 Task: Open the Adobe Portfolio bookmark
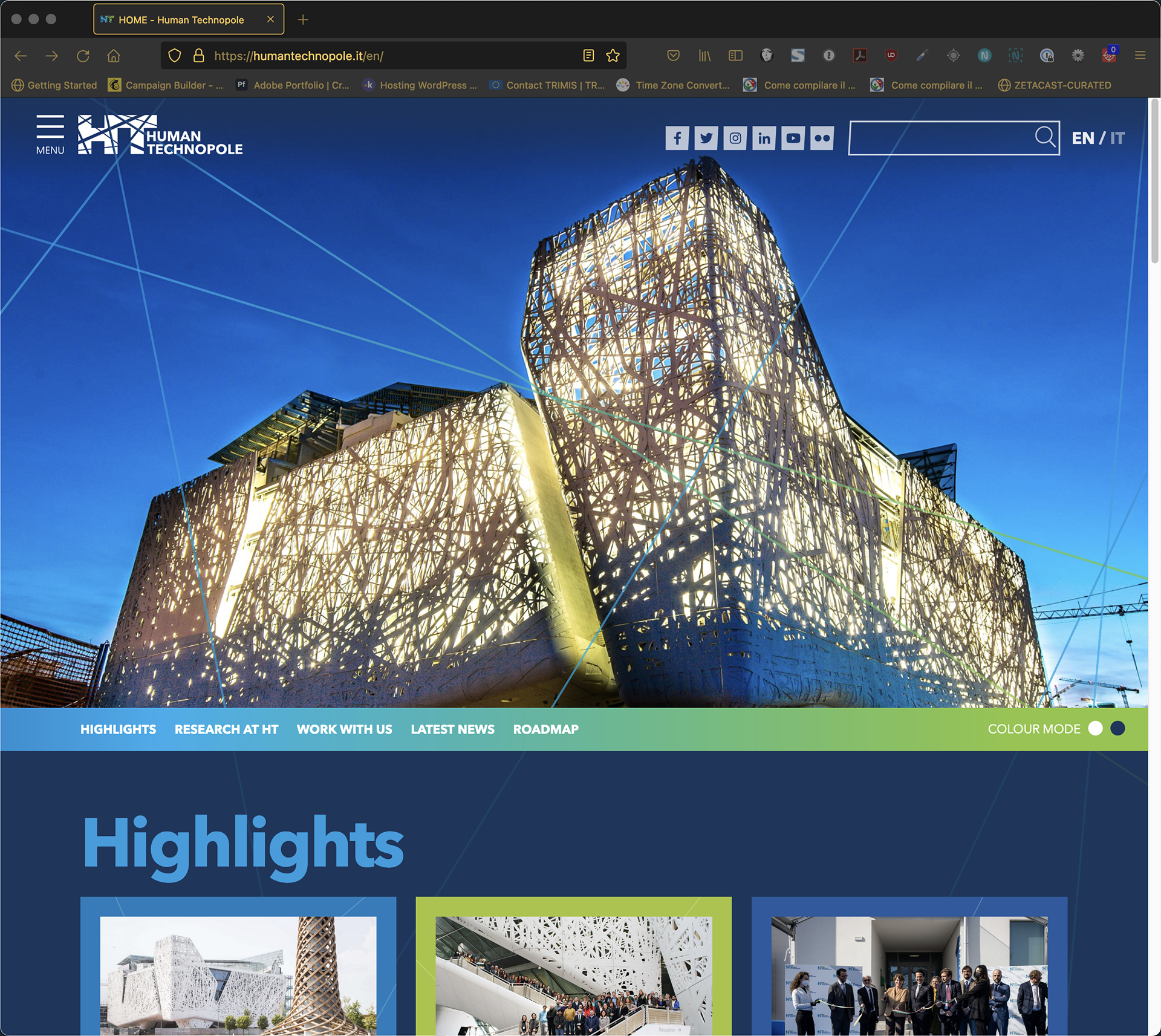click(293, 85)
